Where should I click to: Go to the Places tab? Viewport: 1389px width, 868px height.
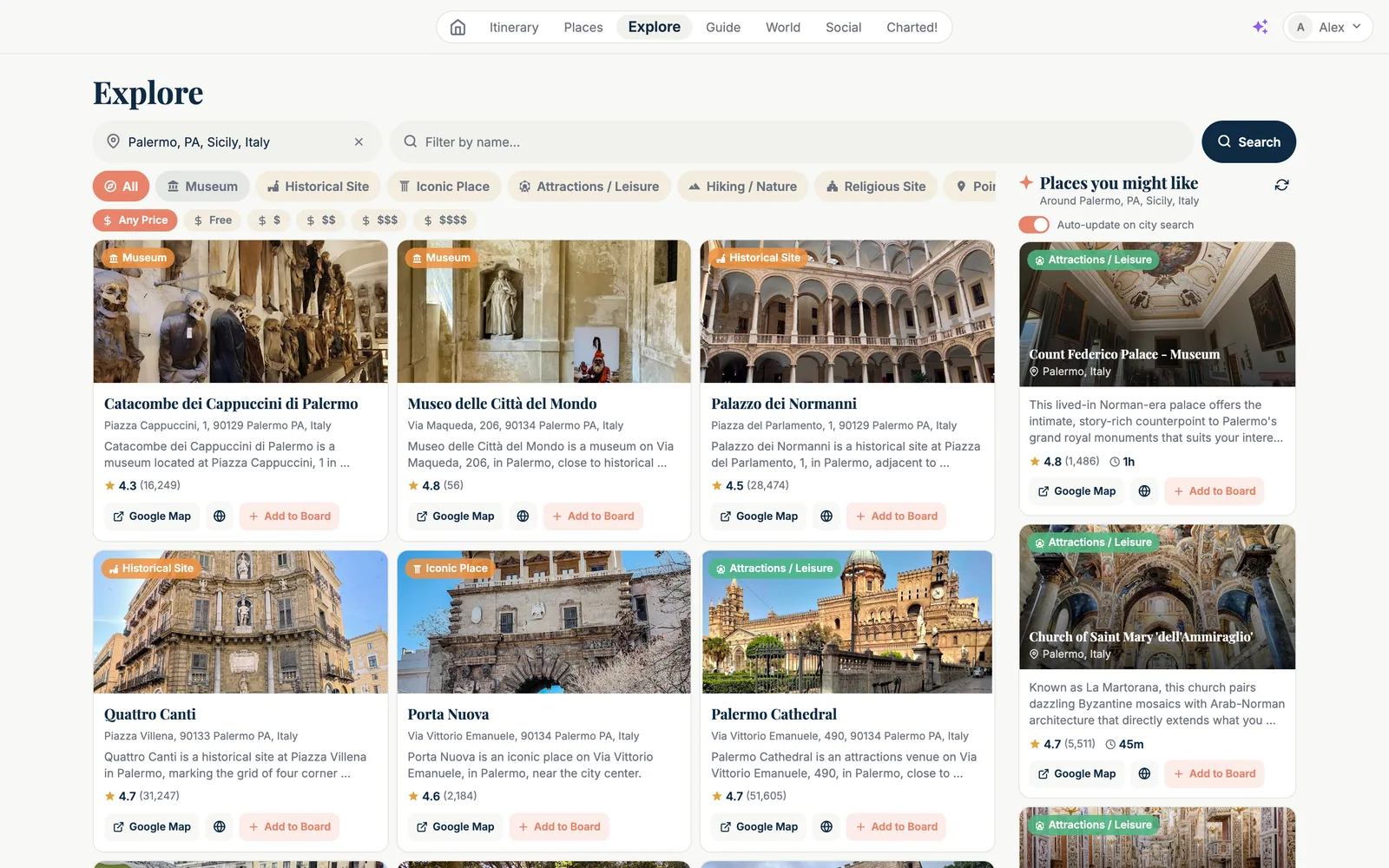(x=583, y=27)
